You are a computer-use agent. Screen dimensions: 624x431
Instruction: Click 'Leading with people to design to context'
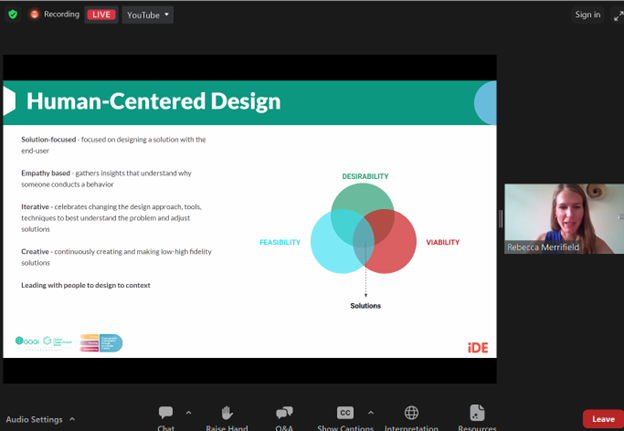tap(86, 285)
